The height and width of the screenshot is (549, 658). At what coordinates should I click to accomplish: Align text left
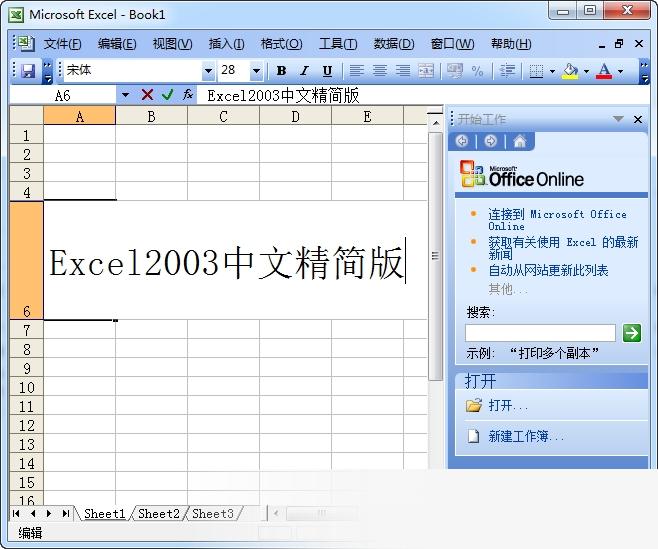pyautogui.click(x=357, y=71)
